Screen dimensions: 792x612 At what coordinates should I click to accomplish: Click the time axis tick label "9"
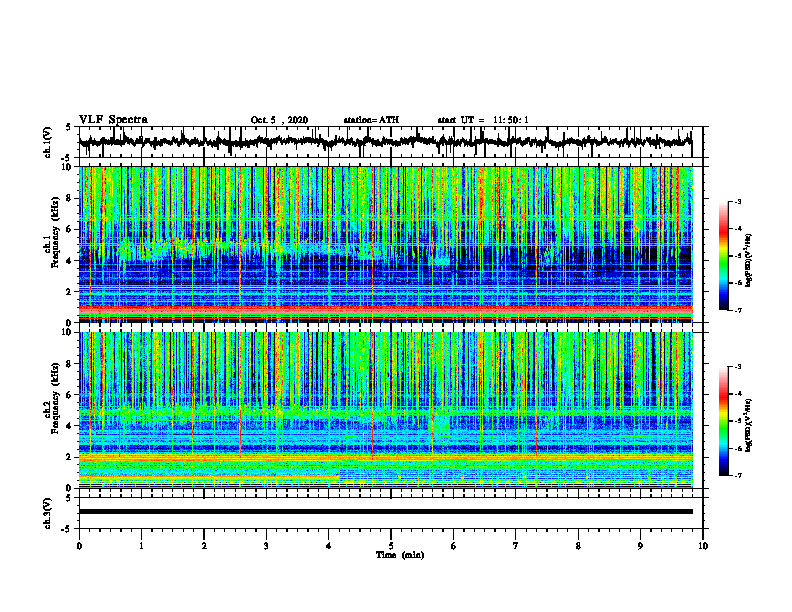pyautogui.click(x=640, y=546)
